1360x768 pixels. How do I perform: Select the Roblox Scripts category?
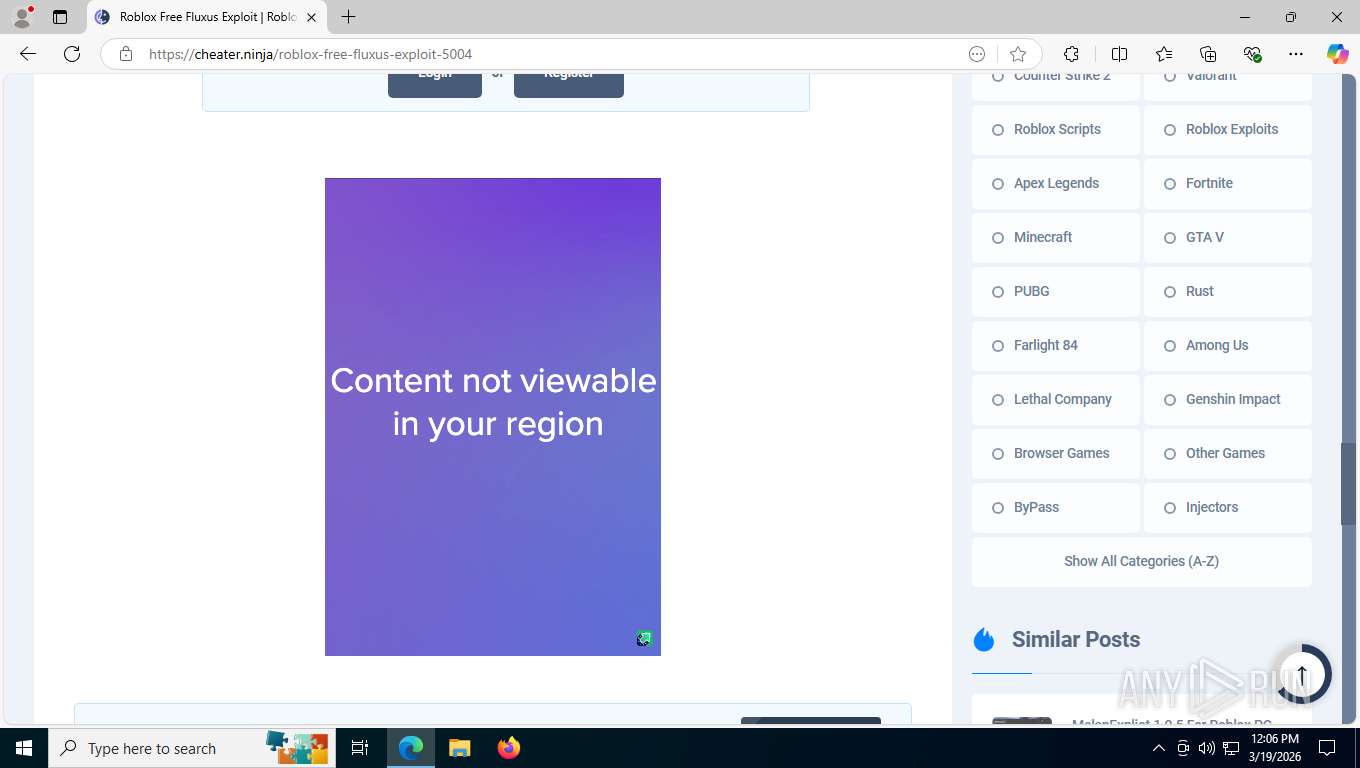[x=1056, y=130]
